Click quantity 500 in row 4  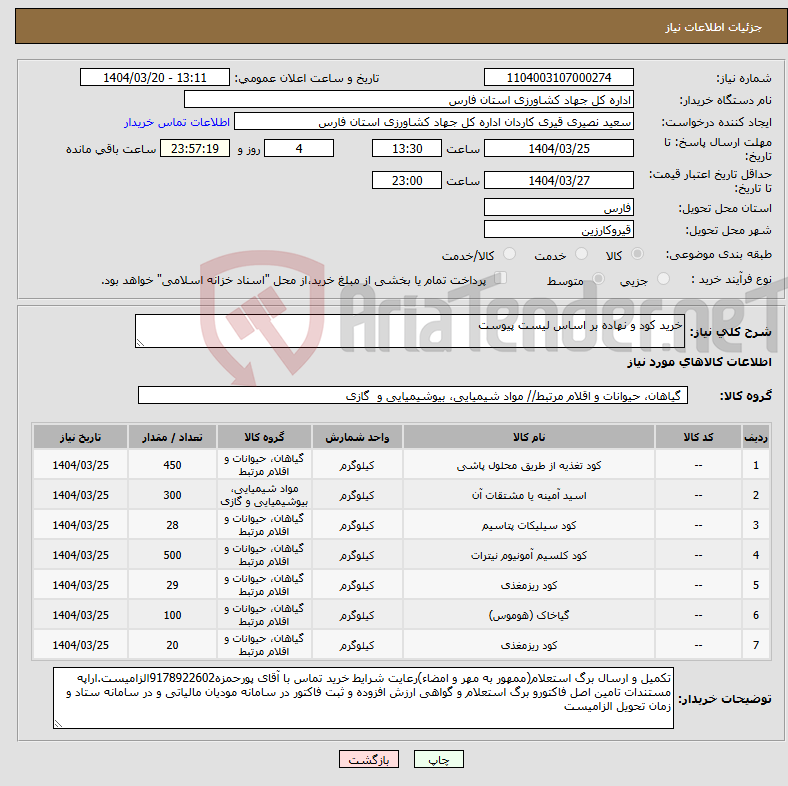172,555
